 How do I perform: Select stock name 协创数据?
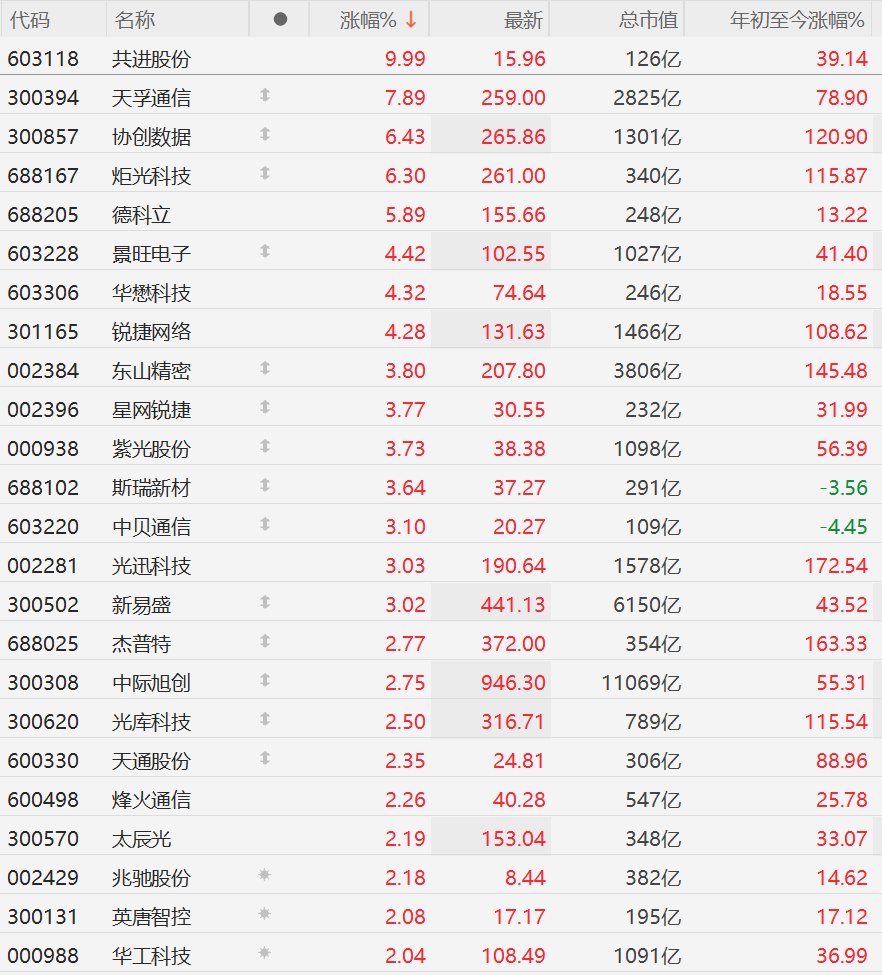click(151, 137)
